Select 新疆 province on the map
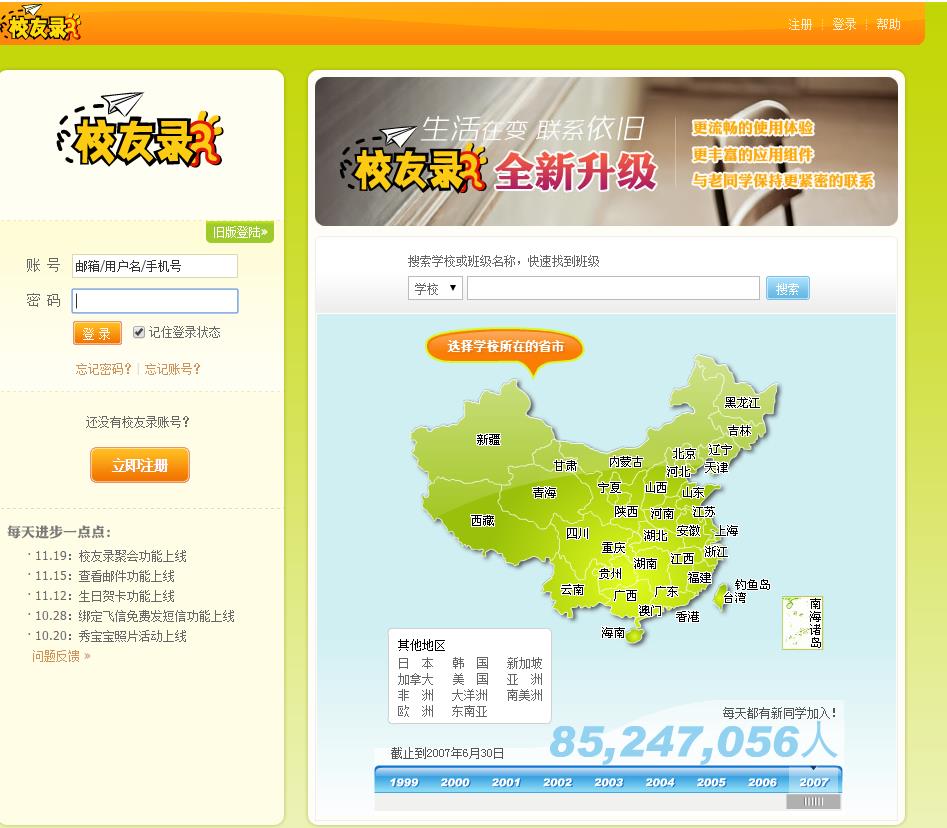 coord(488,440)
